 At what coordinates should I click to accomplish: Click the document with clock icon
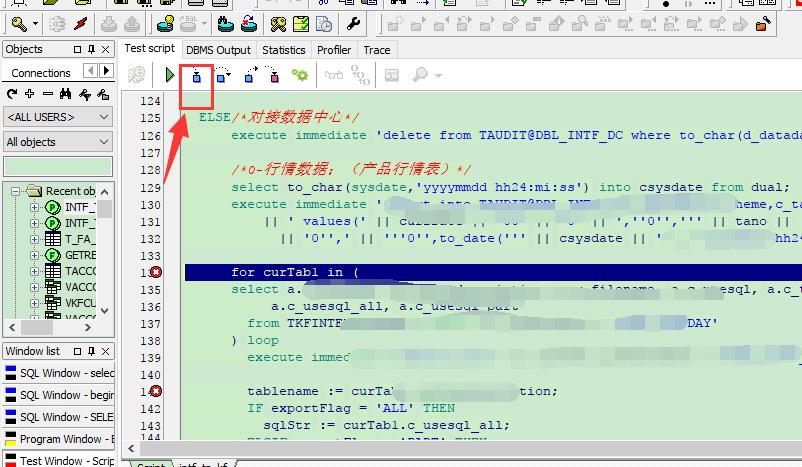point(324,24)
